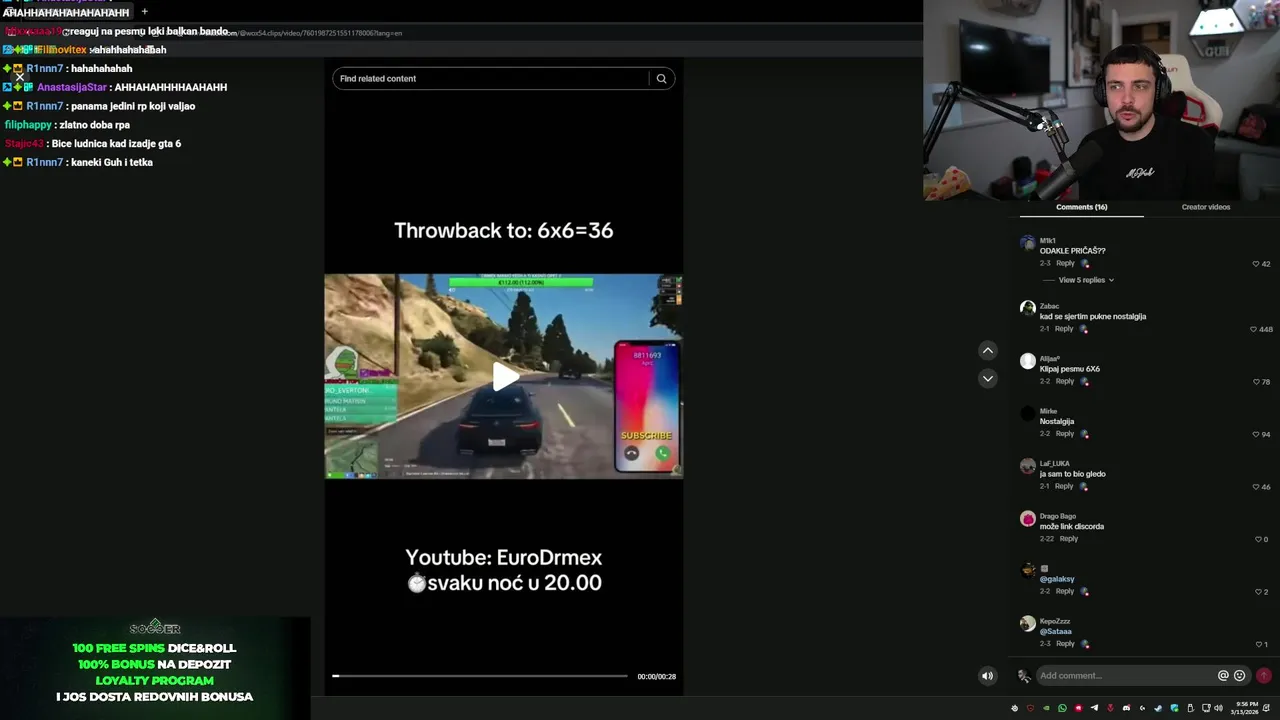The image size is (1280, 720).
Task: Click R1nnn7's 'panama jedini rp' chat message
Action: 131,106
